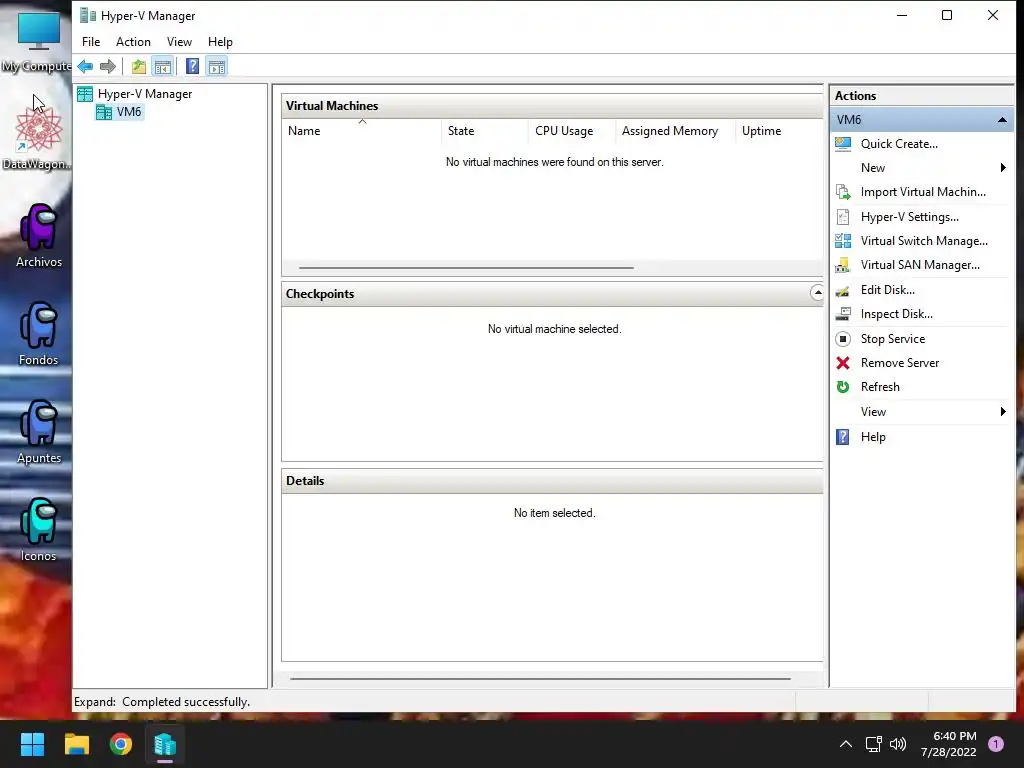Image resolution: width=1024 pixels, height=768 pixels.
Task: Click Virtual Switch Manager icon
Action: pos(843,241)
